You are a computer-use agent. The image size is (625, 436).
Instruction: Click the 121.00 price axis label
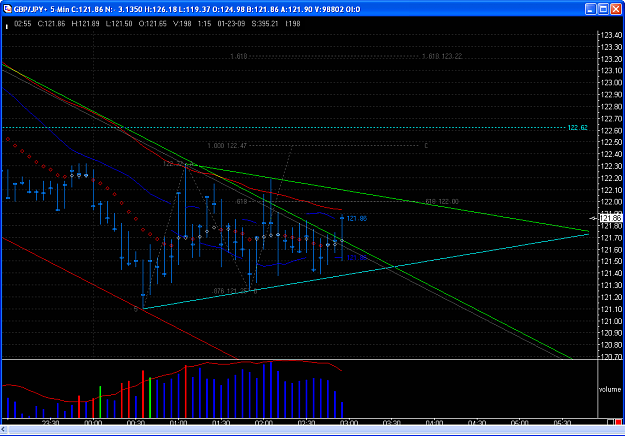tap(611, 321)
